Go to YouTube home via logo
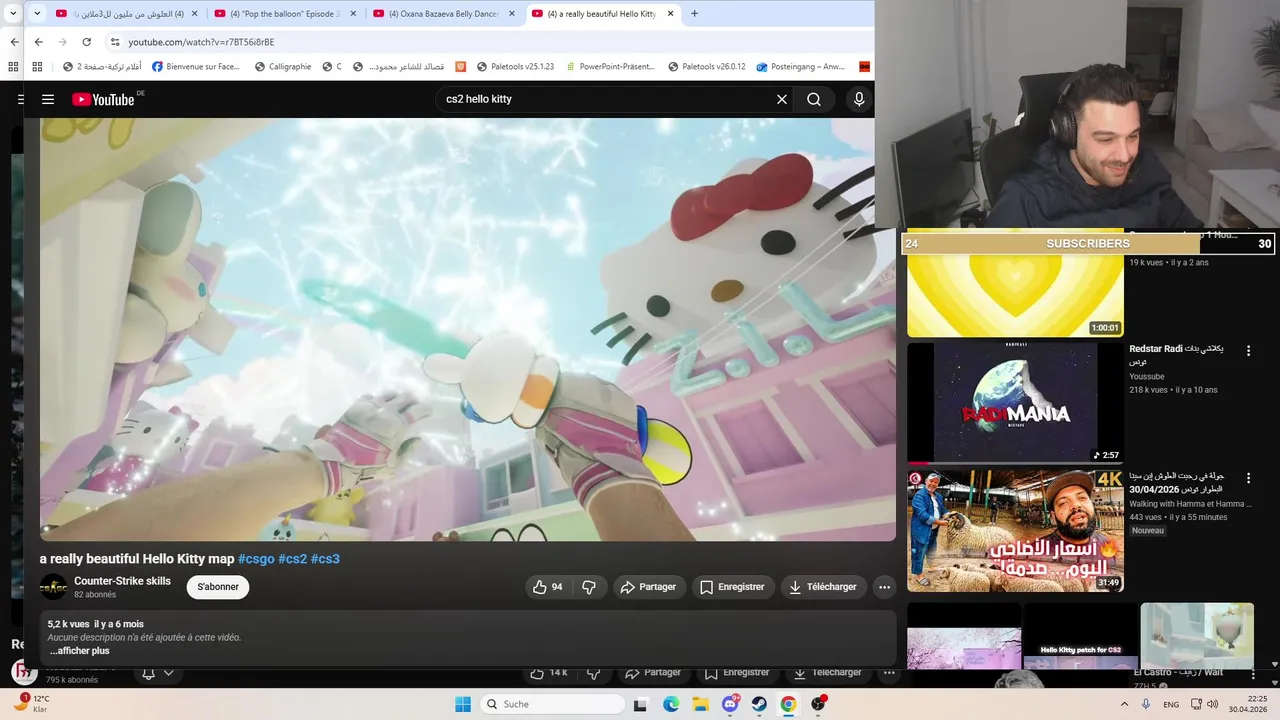The height and width of the screenshot is (720, 1280). [x=103, y=99]
